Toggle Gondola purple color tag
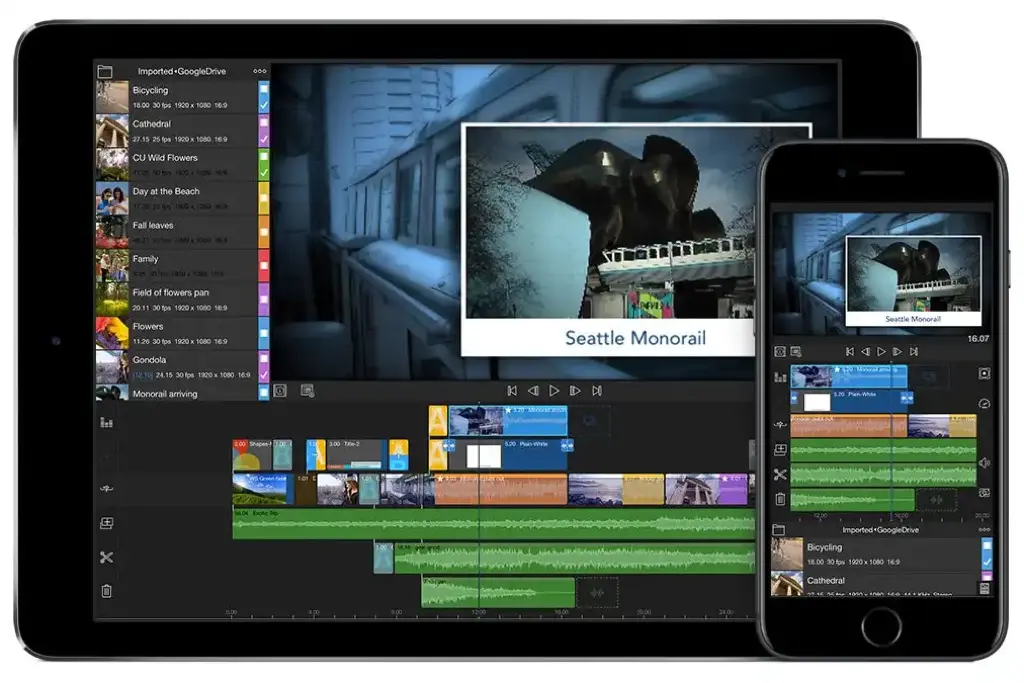Viewport: 1024px width, 683px height. pos(264,367)
